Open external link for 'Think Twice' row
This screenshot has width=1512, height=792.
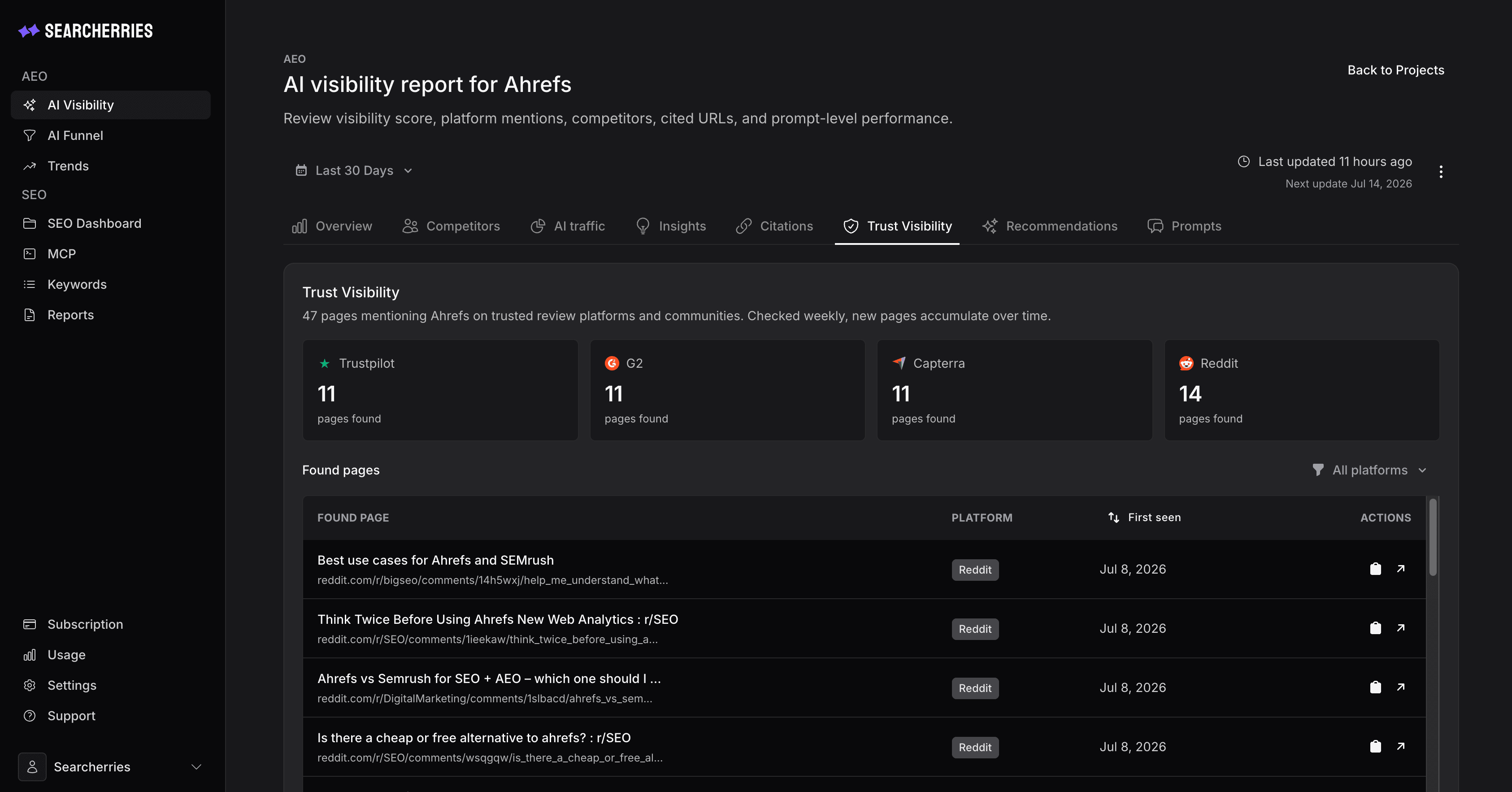[x=1400, y=628]
